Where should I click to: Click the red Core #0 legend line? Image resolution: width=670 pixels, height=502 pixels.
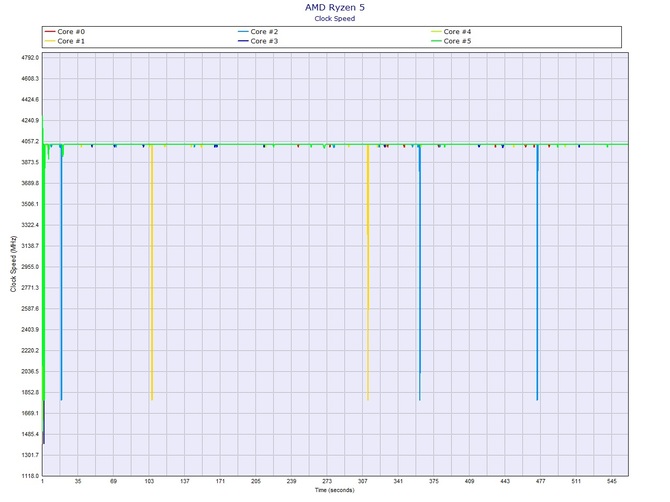50,32
